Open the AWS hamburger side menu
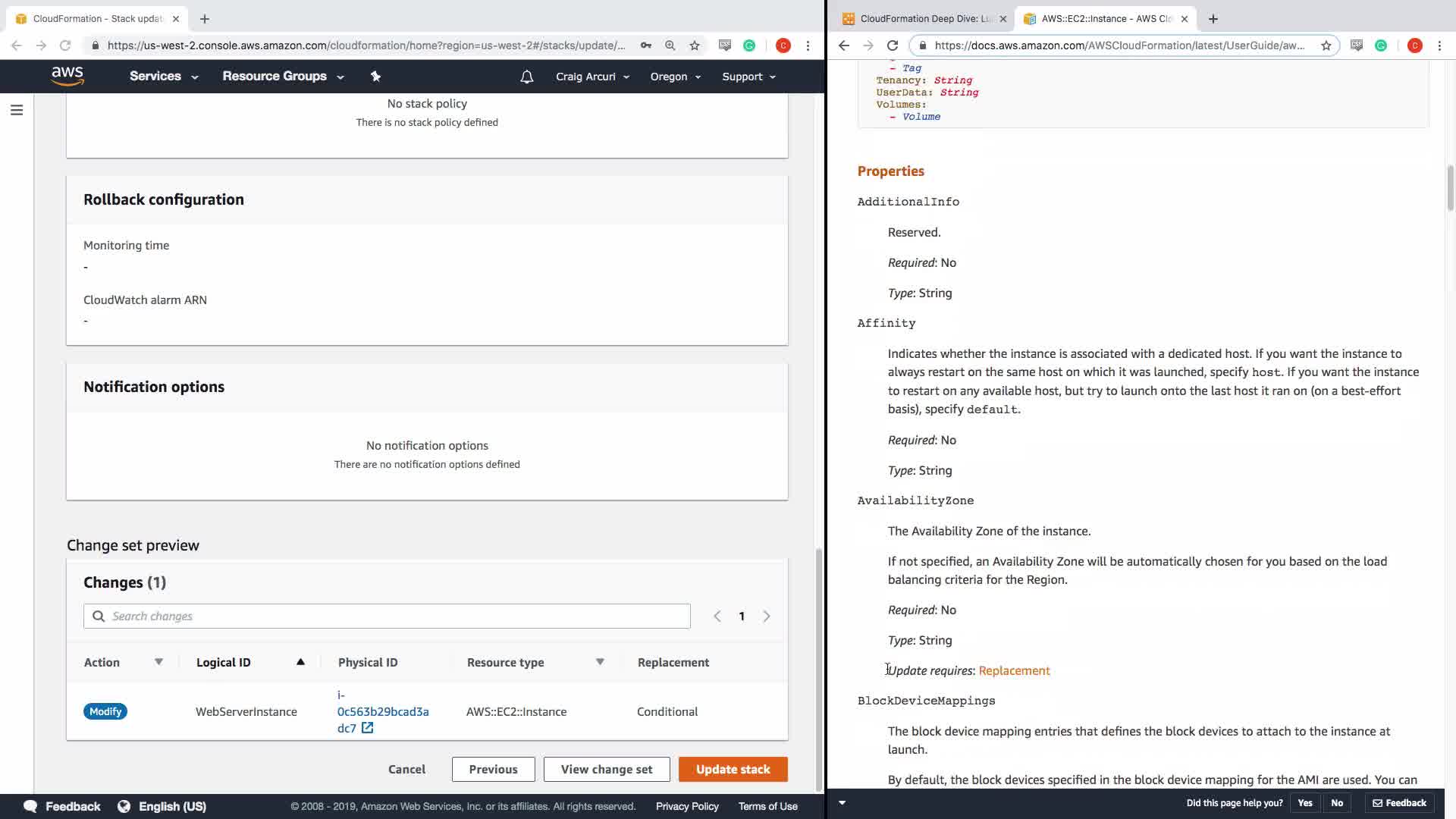This screenshot has height=819, width=1456. [17, 111]
